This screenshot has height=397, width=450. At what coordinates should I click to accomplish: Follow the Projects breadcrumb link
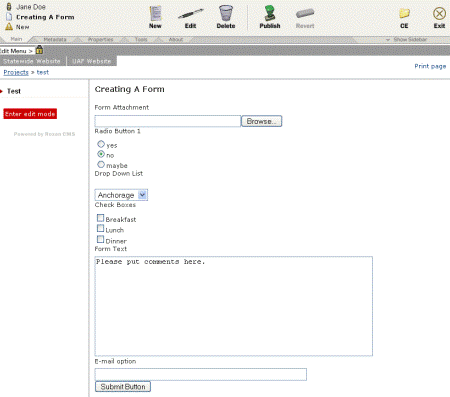click(x=16, y=72)
